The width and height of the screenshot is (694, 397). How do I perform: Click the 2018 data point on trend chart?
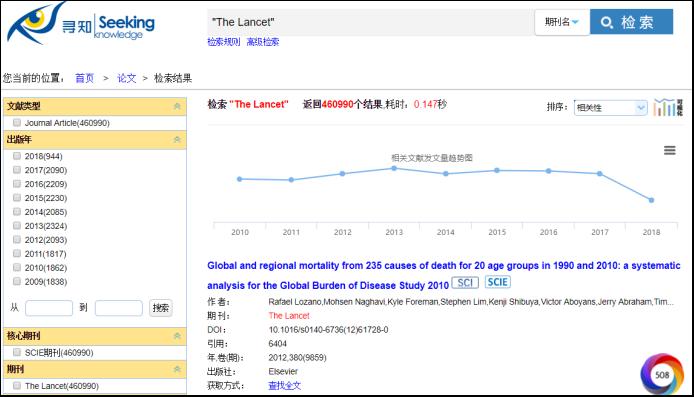(x=652, y=200)
